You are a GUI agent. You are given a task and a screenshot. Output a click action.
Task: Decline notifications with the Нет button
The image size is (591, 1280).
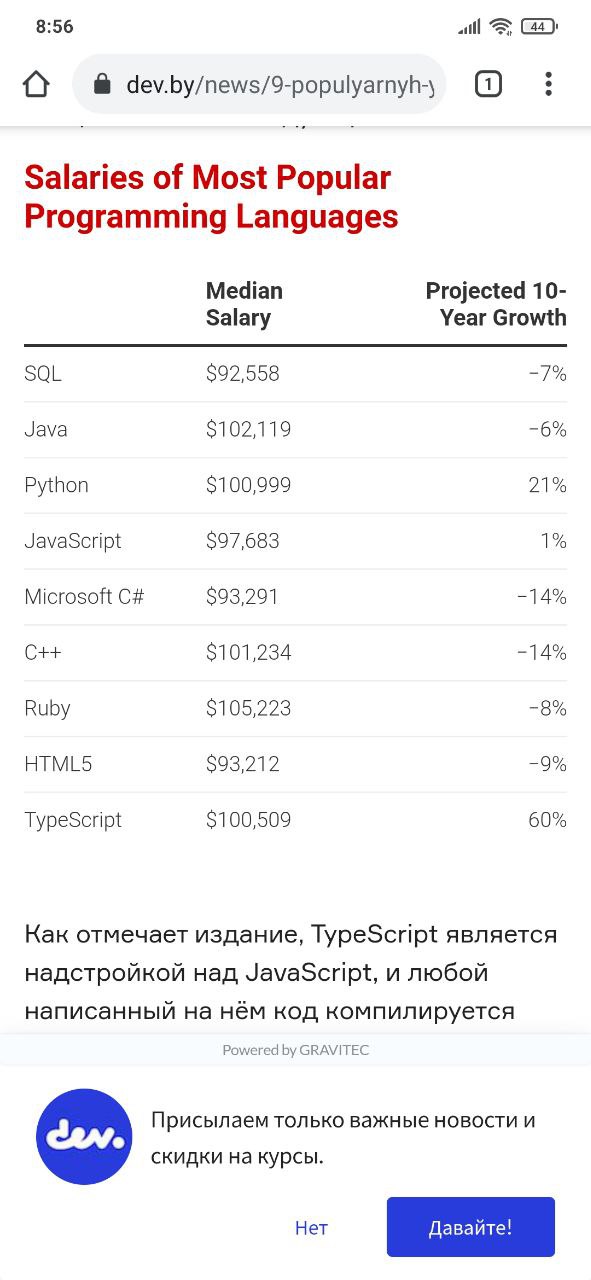coord(311,1227)
